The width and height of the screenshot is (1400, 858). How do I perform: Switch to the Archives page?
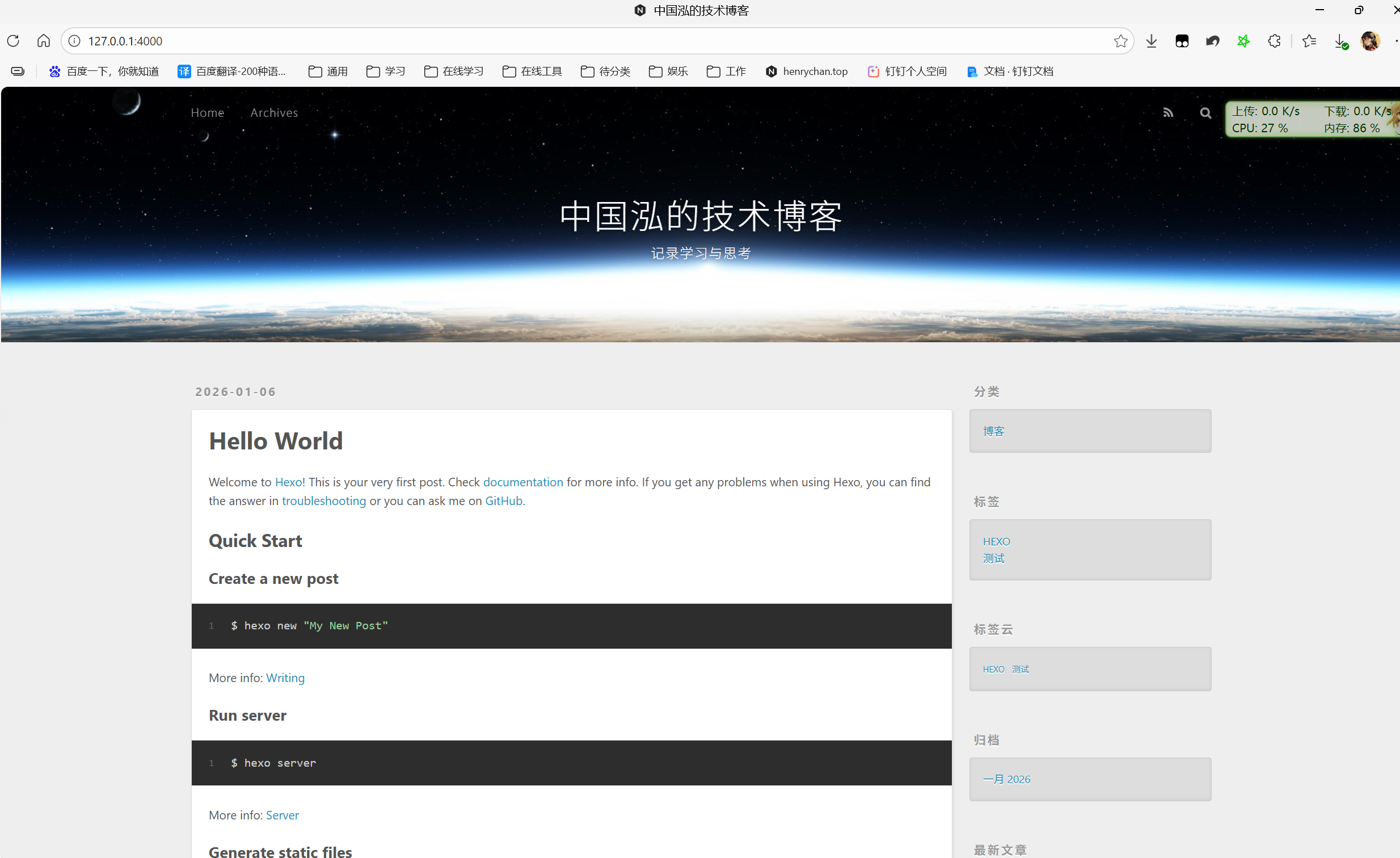pos(274,112)
